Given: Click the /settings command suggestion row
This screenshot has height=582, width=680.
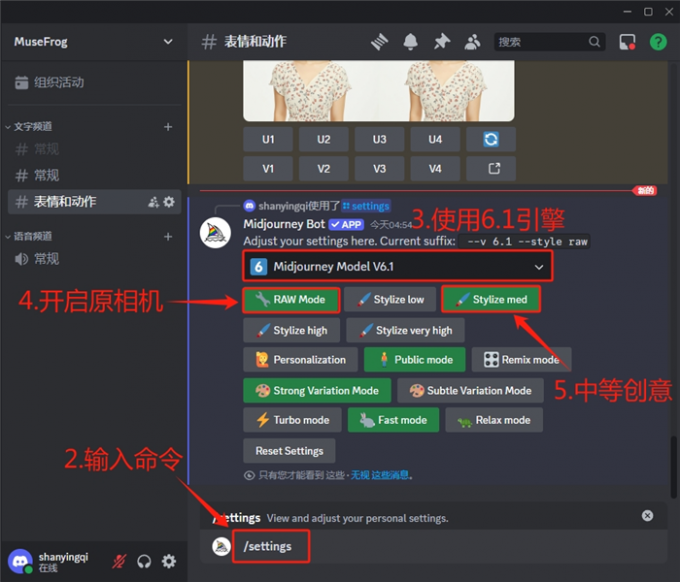Looking at the screenshot, I should 434,518.
